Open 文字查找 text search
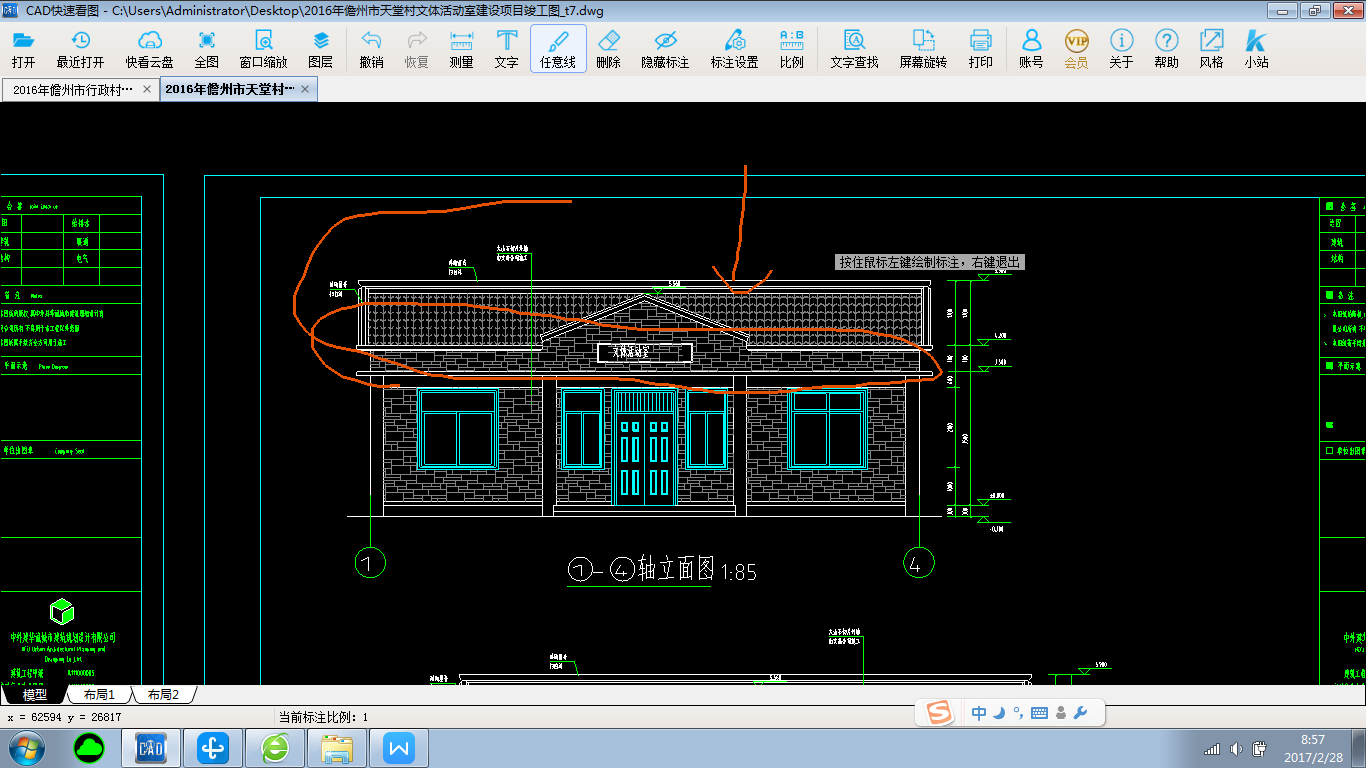The width and height of the screenshot is (1366, 768). [x=855, y=48]
